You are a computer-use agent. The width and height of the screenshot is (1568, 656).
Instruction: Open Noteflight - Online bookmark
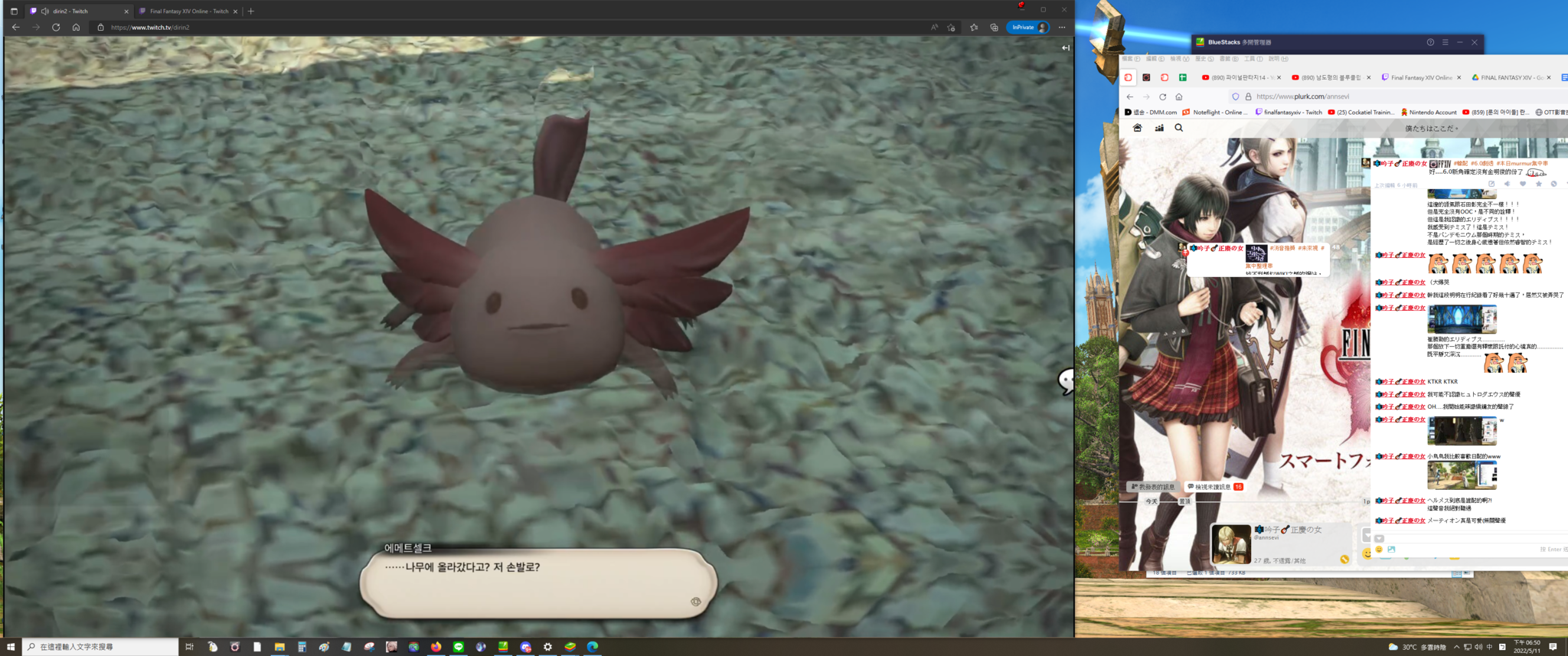coord(1214,113)
